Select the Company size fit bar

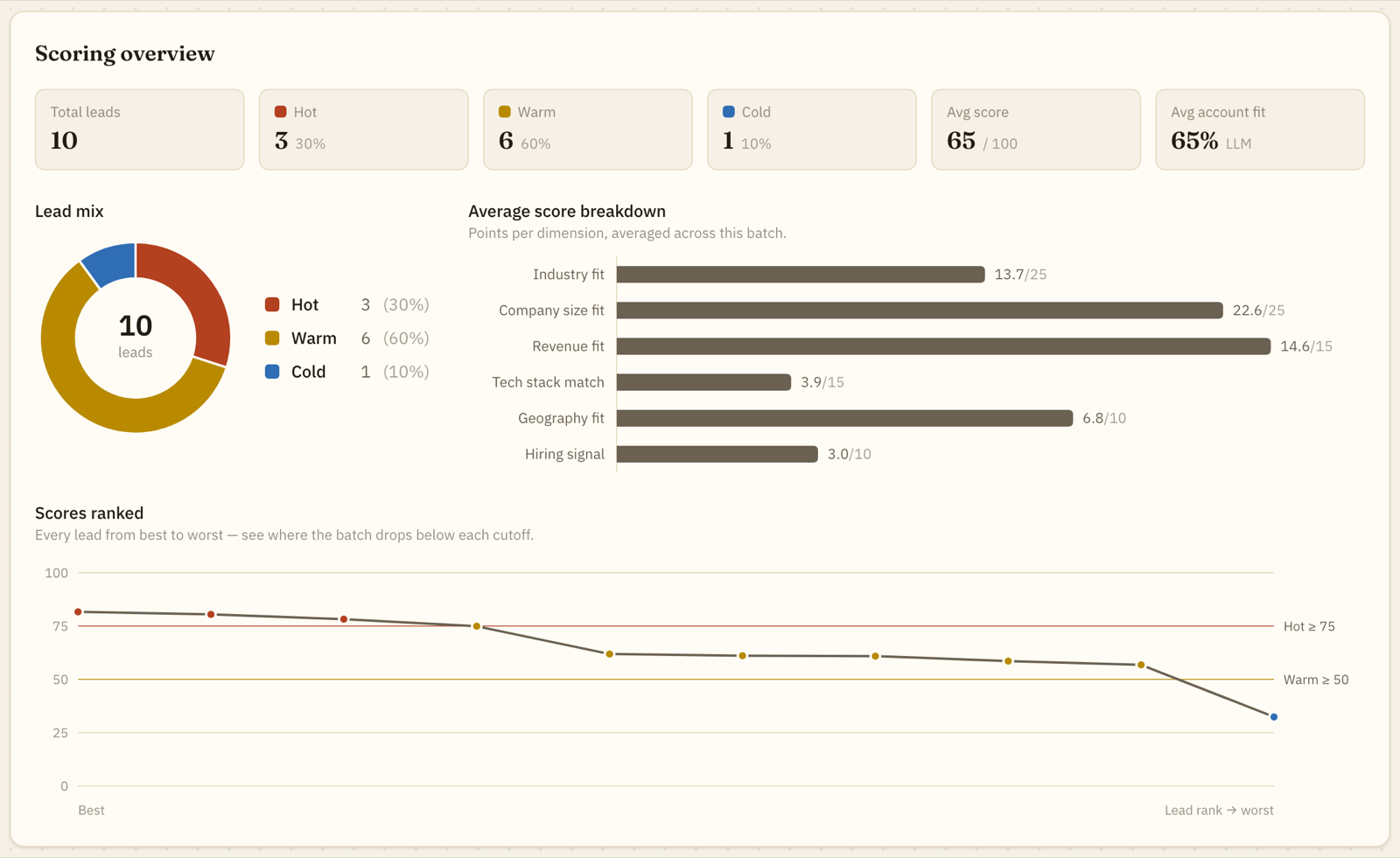click(x=920, y=310)
